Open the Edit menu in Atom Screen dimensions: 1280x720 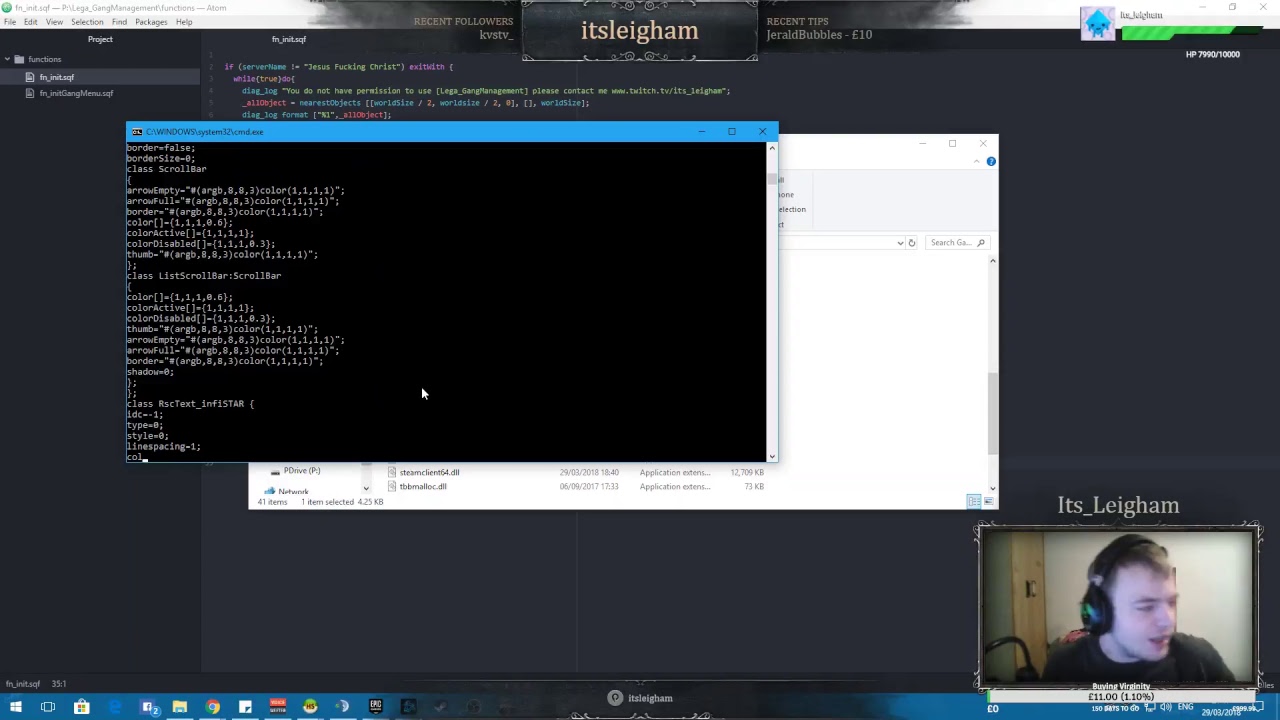(31, 22)
